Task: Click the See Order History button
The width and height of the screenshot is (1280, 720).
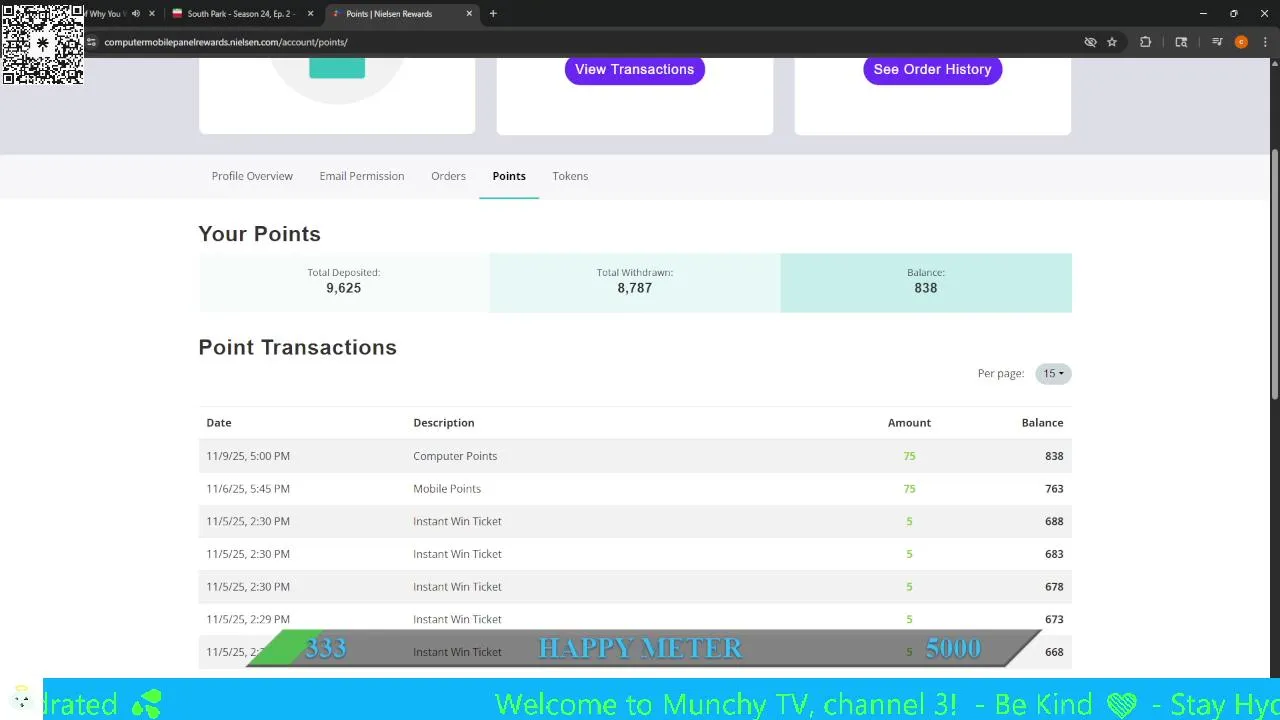Action: point(932,69)
